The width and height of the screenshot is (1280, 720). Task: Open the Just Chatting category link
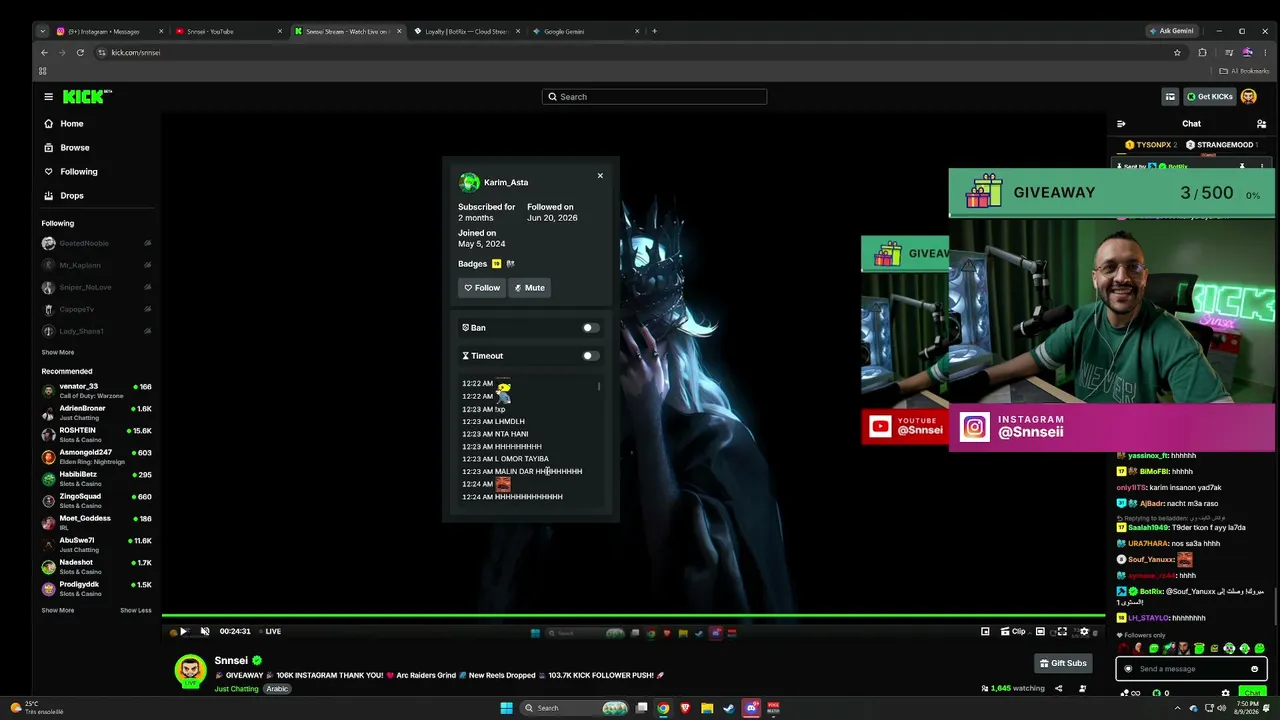click(237, 689)
